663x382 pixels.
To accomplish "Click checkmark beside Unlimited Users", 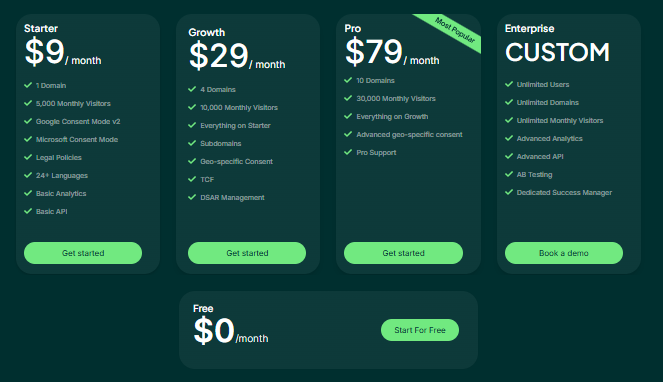I will 509,84.
